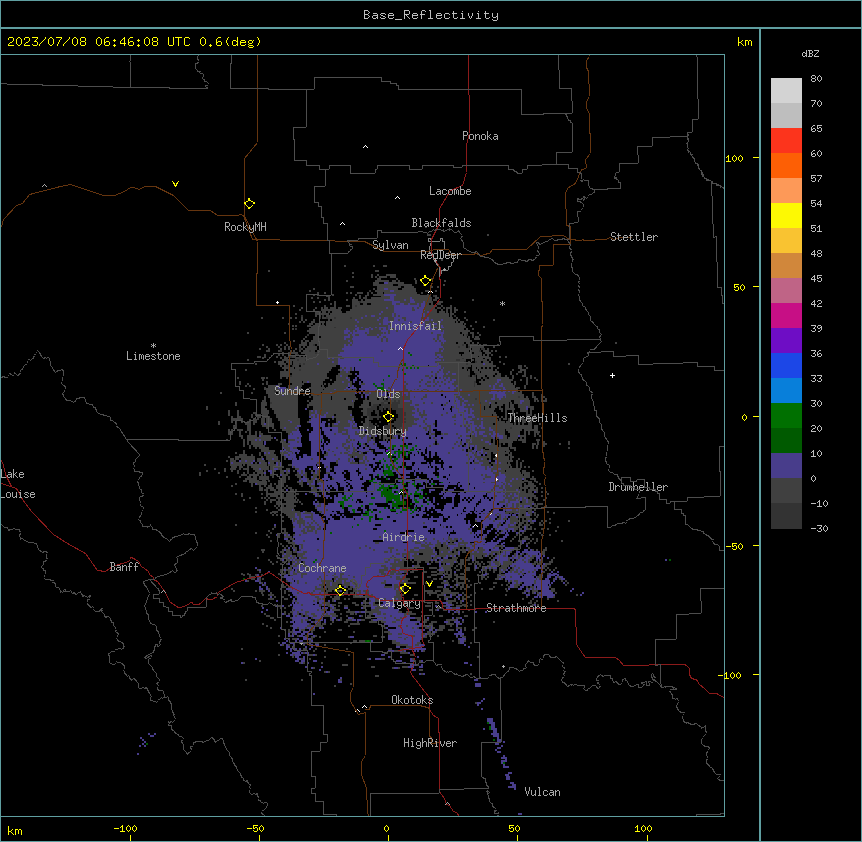This screenshot has width=862, height=842.
Task: Click the HighRiver city label
Action: point(430,743)
